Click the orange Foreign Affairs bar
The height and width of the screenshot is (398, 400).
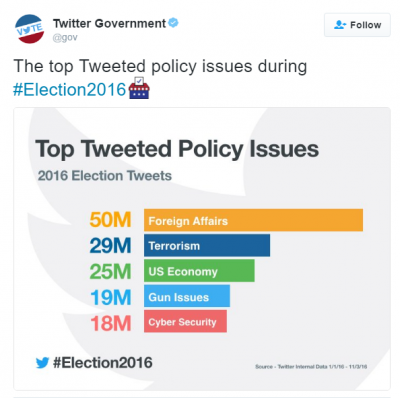[253, 220]
